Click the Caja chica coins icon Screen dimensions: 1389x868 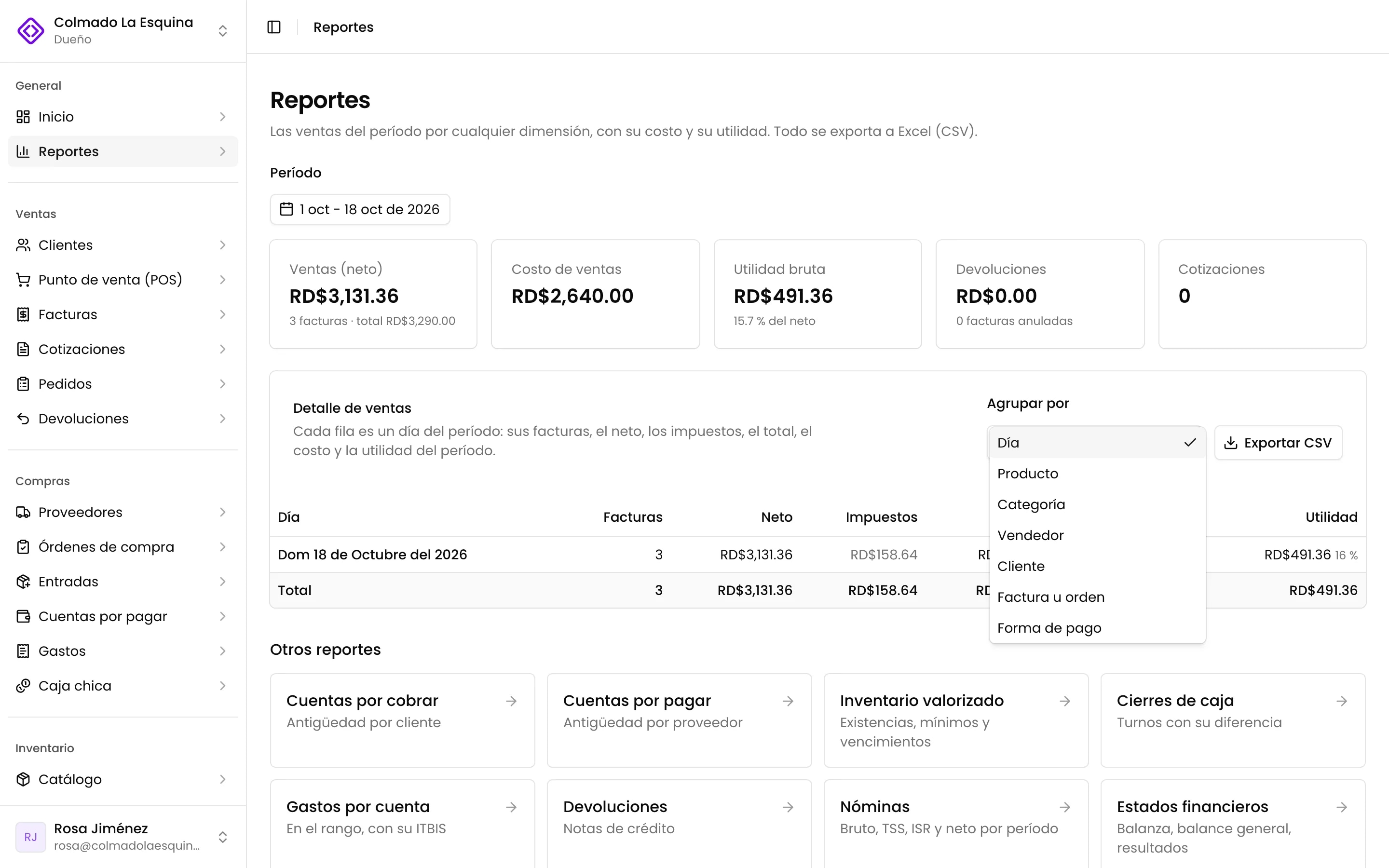(x=23, y=686)
